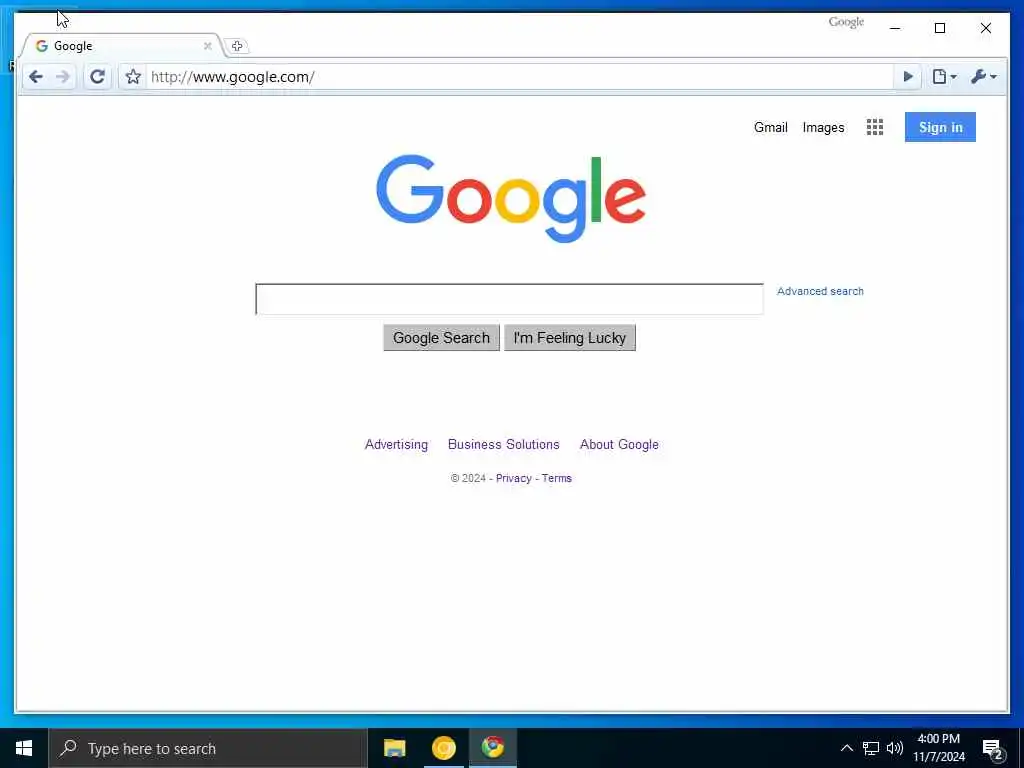Click the blue Sign in button
This screenshot has height=768, width=1024.
tap(940, 127)
